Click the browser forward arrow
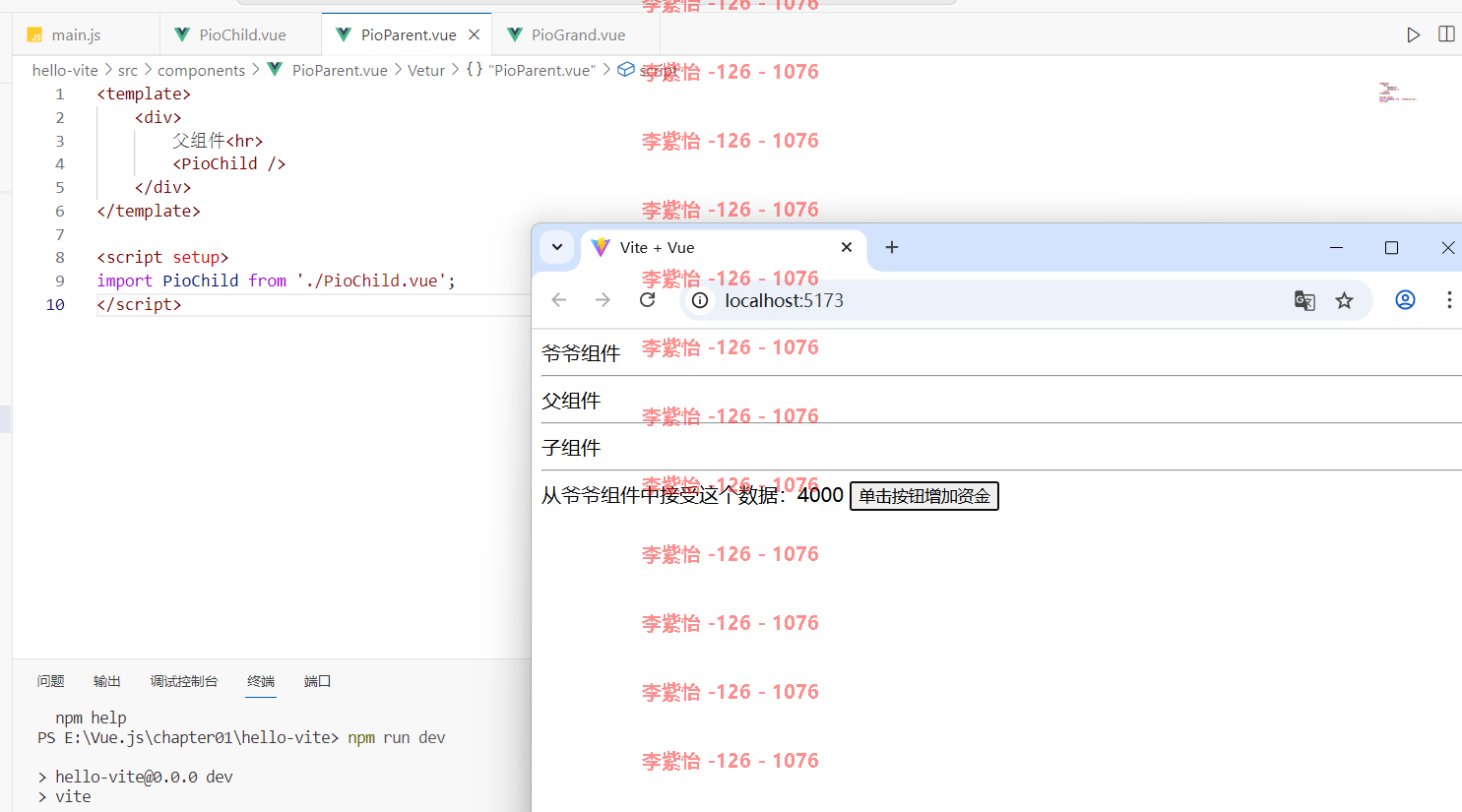The image size is (1462, 812). pyautogui.click(x=603, y=300)
